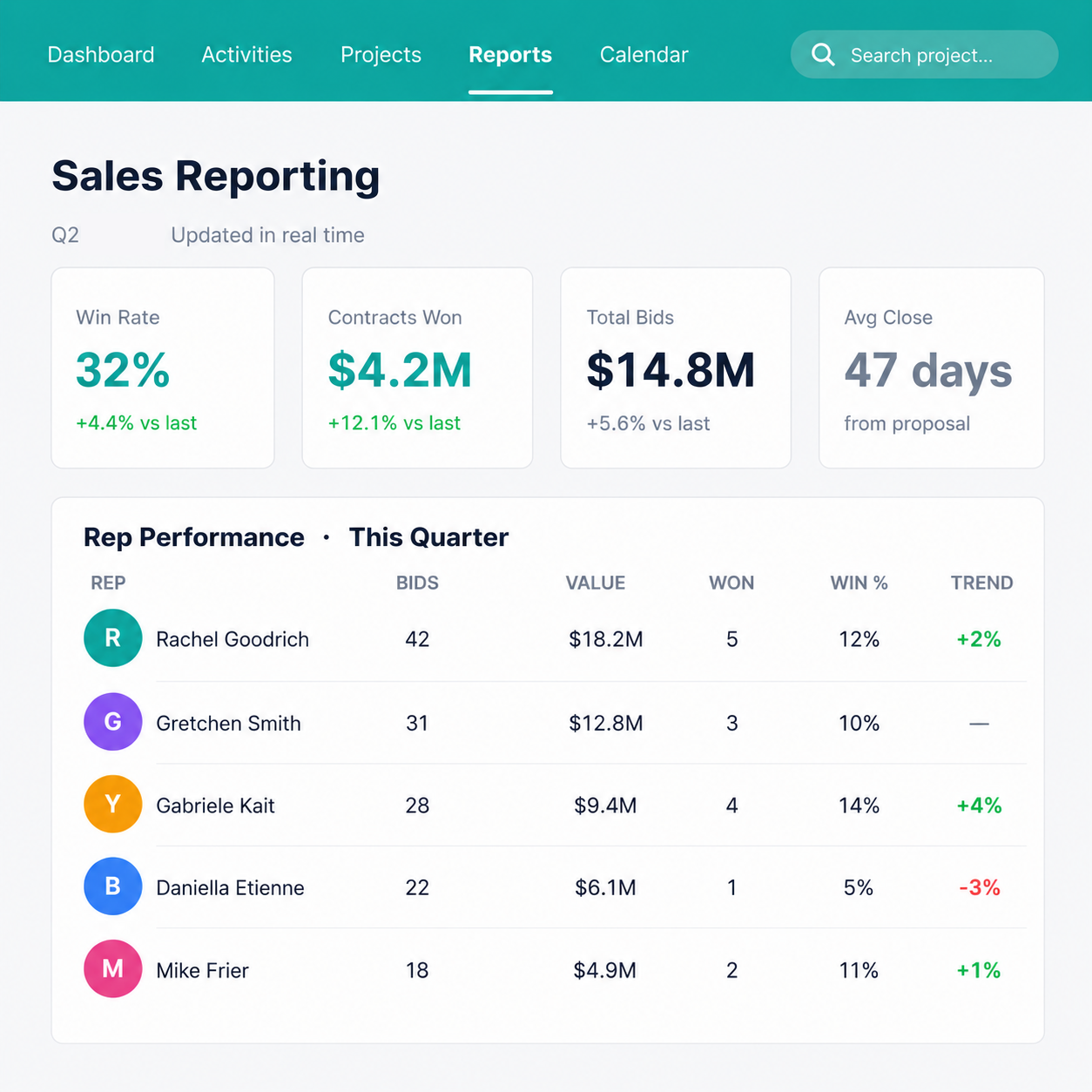Click the '47 days' value
This screenshot has height=1092, width=1092.
[928, 370]
